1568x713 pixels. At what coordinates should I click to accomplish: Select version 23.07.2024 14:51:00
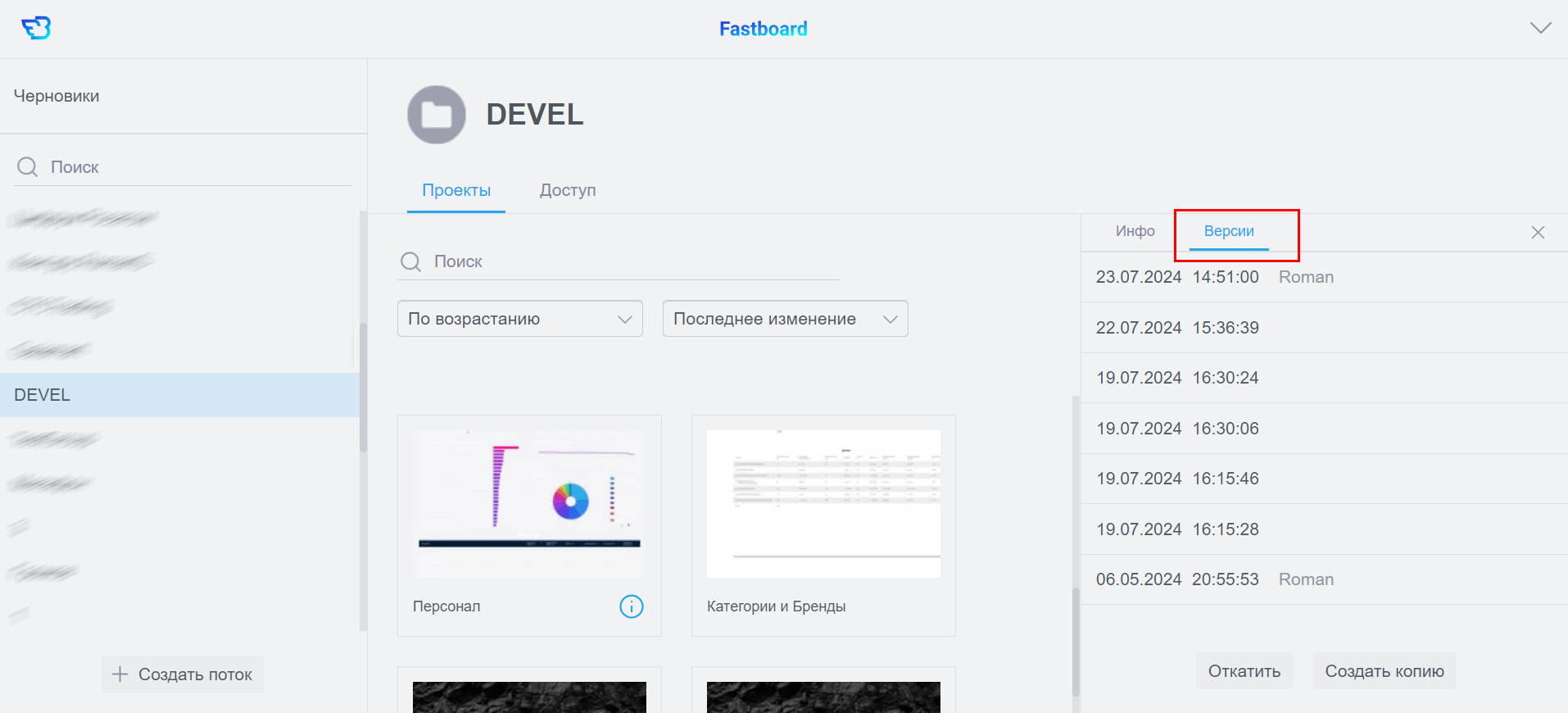click(x=1176, y=277)
